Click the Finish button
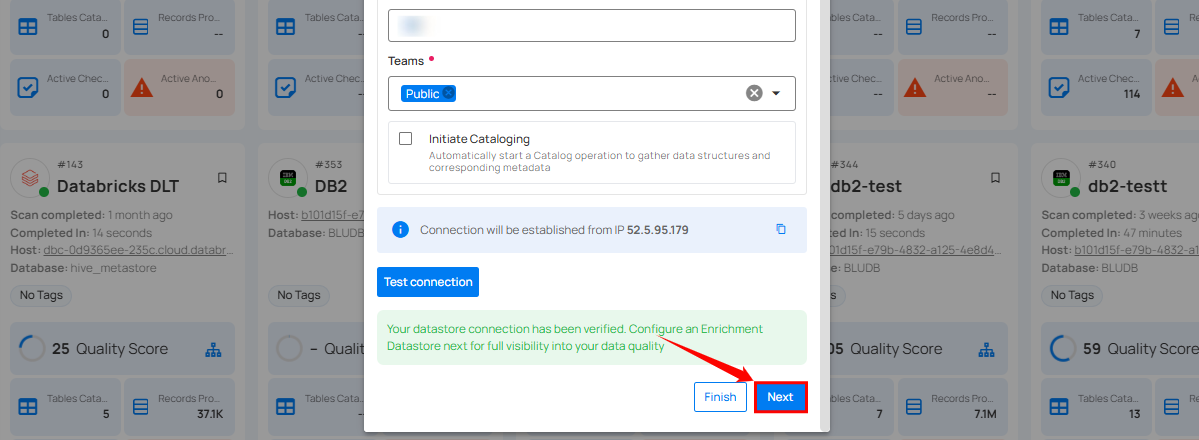Screen dimensions: 1199x440 point(720,397)
